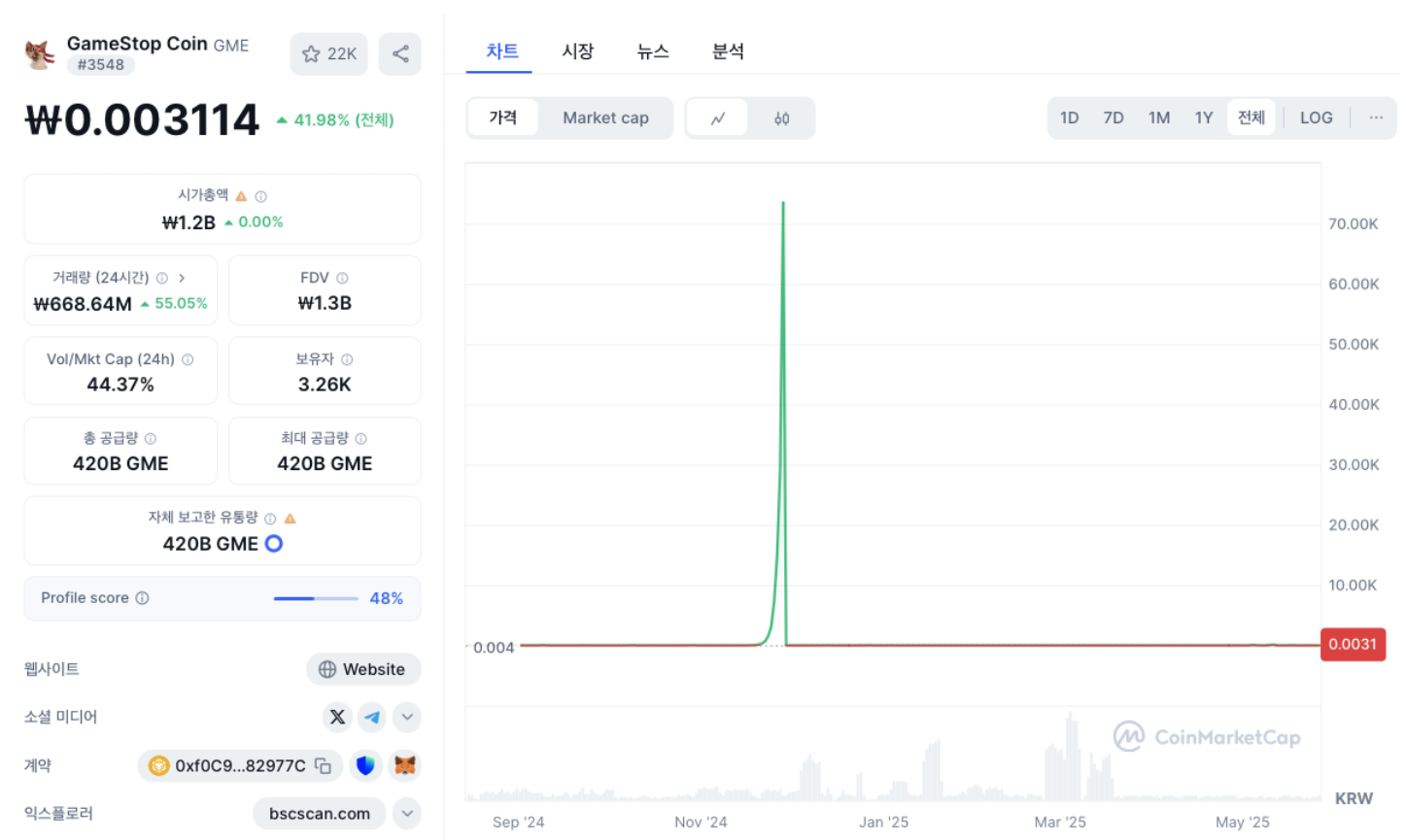The height and width of the screenshot is (840, 1406).
Task: Switch to the 뉴스 tab
Action: [653, 51]
